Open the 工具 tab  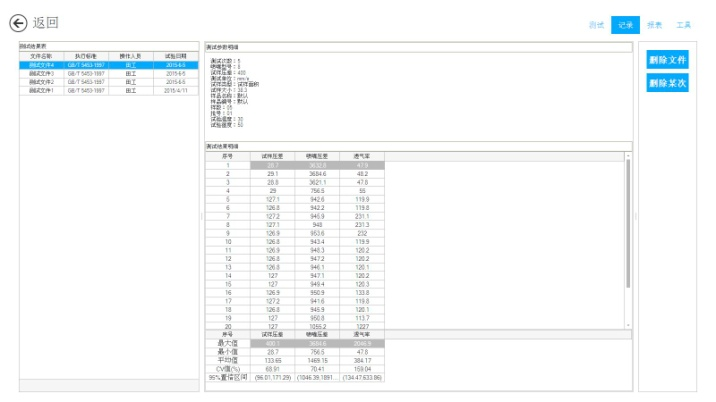click(684, 24)
